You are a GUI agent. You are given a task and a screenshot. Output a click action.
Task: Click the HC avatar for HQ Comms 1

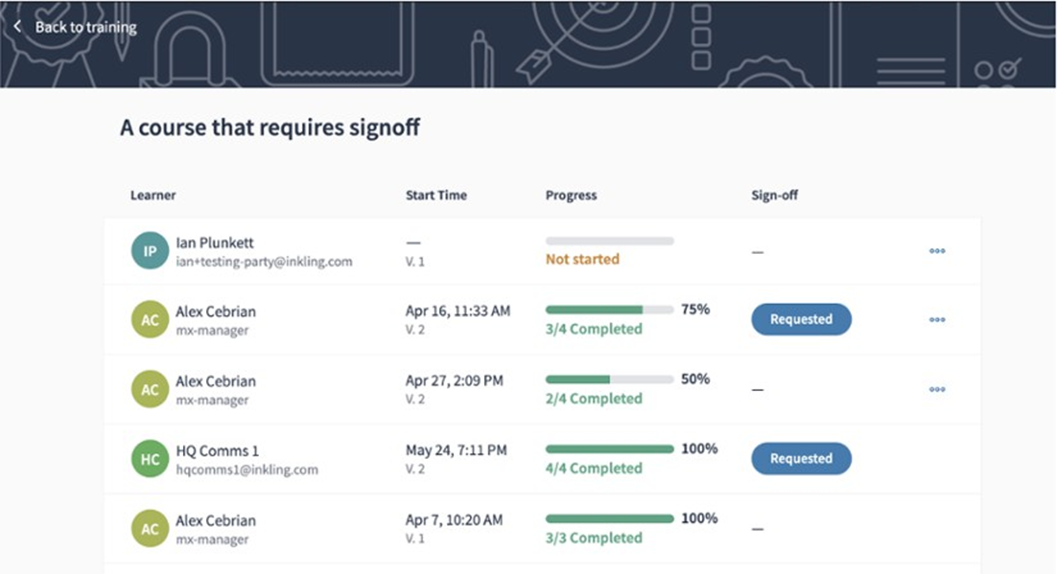pos(149,459)
